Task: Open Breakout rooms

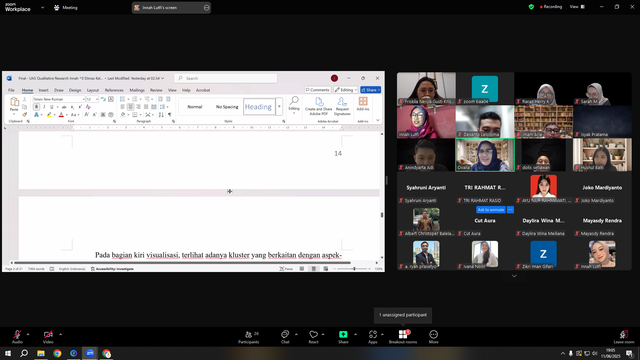Action: 403,337
